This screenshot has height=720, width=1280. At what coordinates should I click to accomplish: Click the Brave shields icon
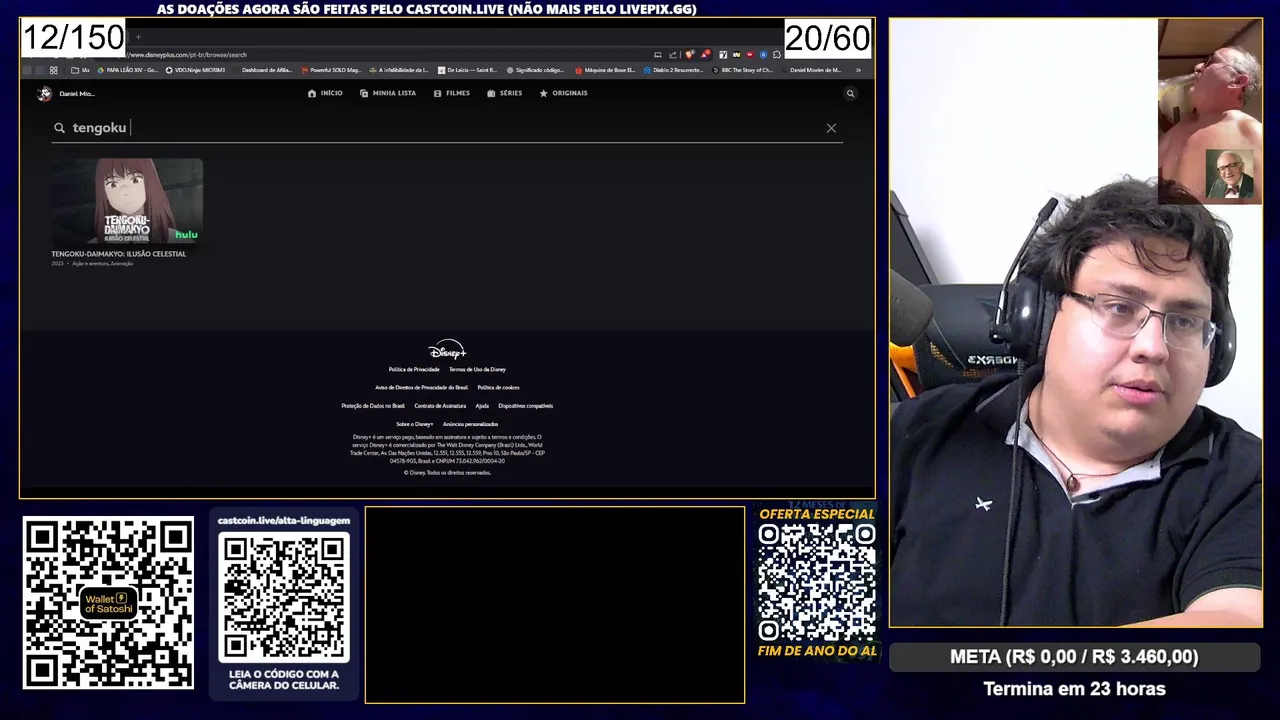tap(689, 55)
